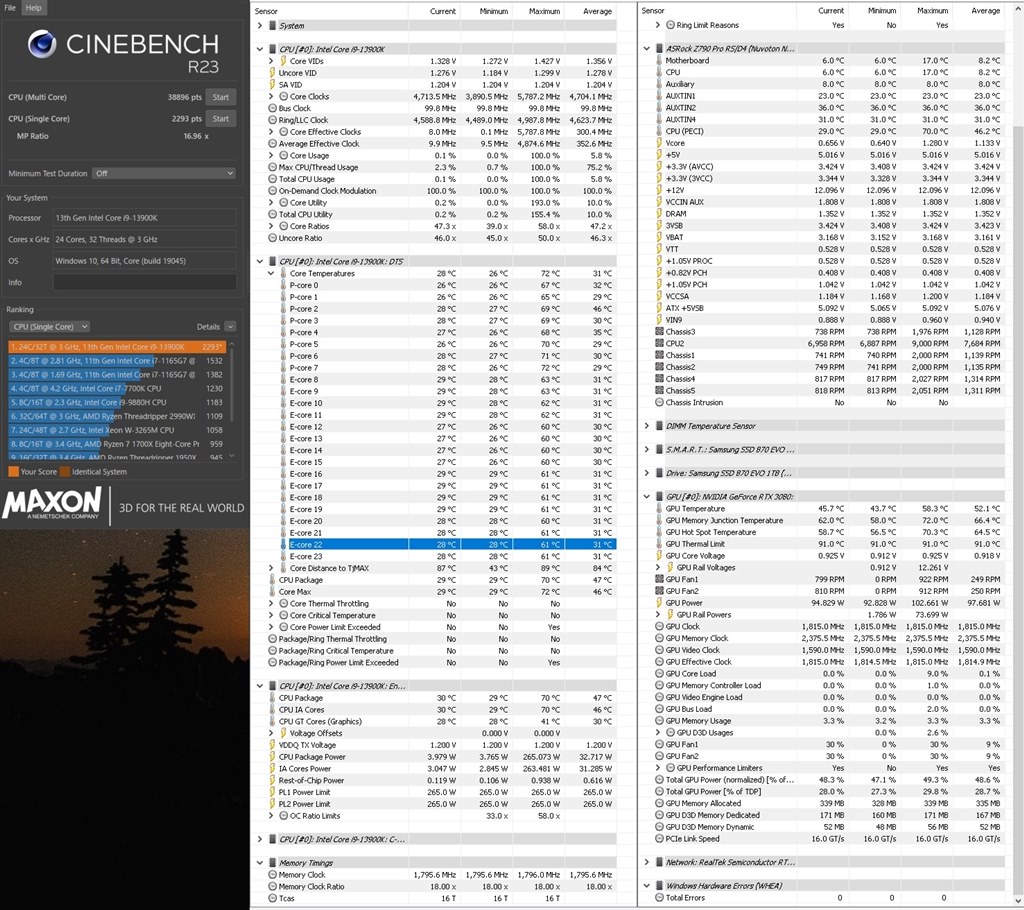1024x910 pixels.
Task: Click the icon beside ASRock Z790 Pro RS/D4 header
Action: (x=659, y=49)
